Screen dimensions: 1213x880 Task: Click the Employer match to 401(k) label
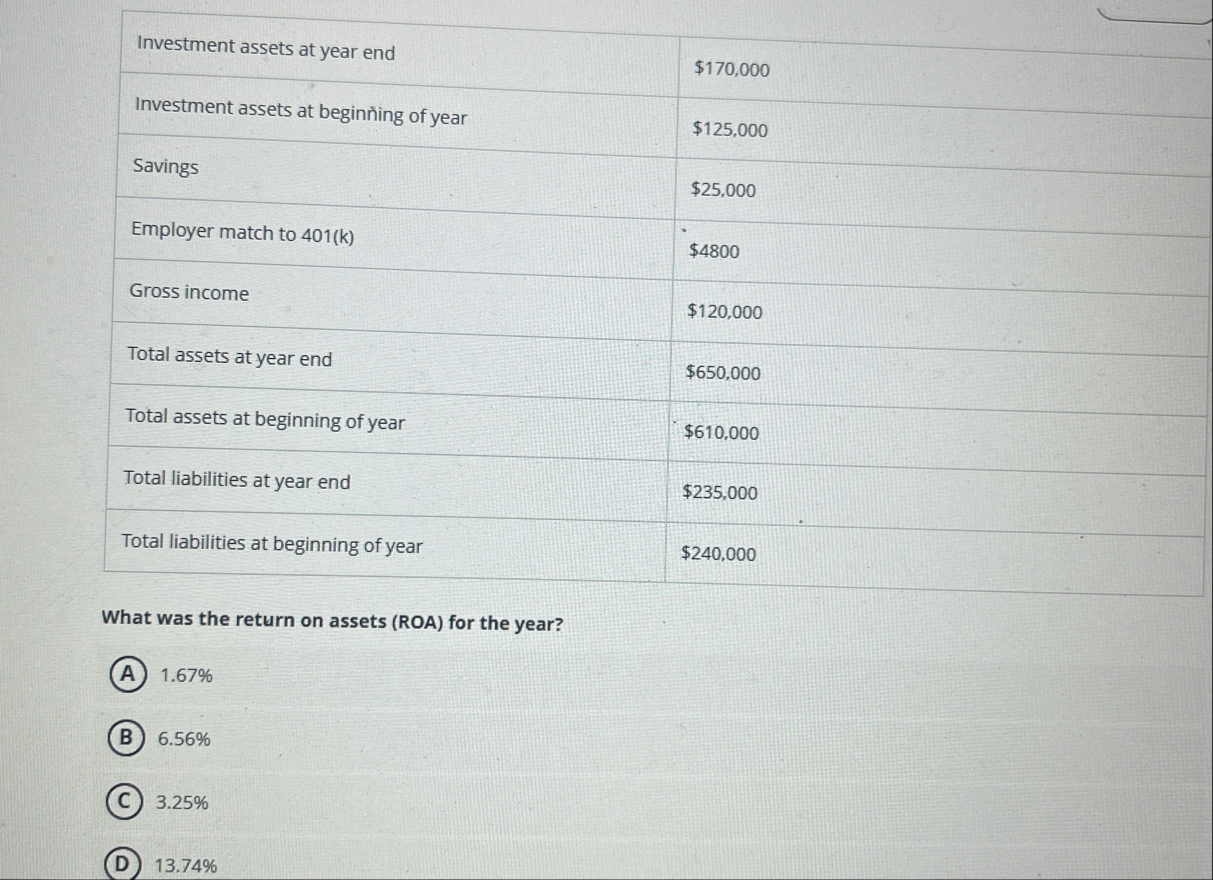click(244, 232)
